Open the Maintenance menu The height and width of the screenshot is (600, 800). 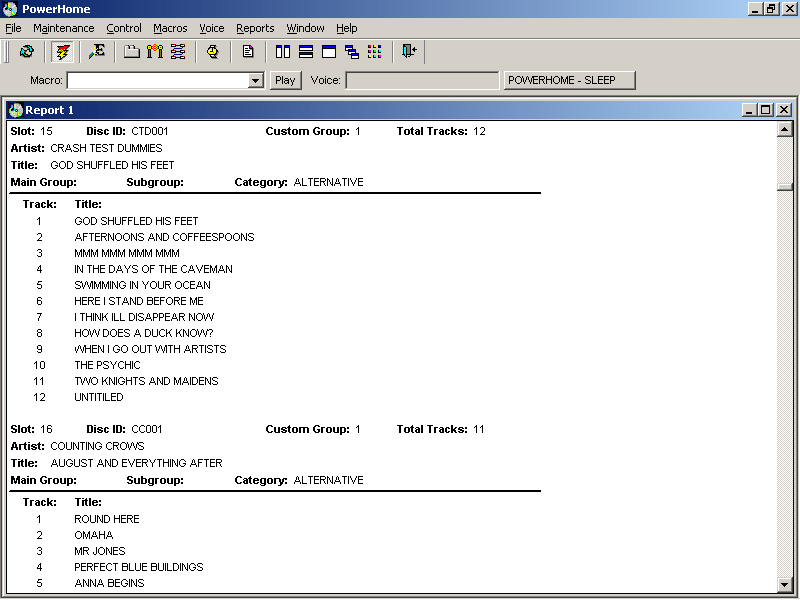tap(64, 28)
